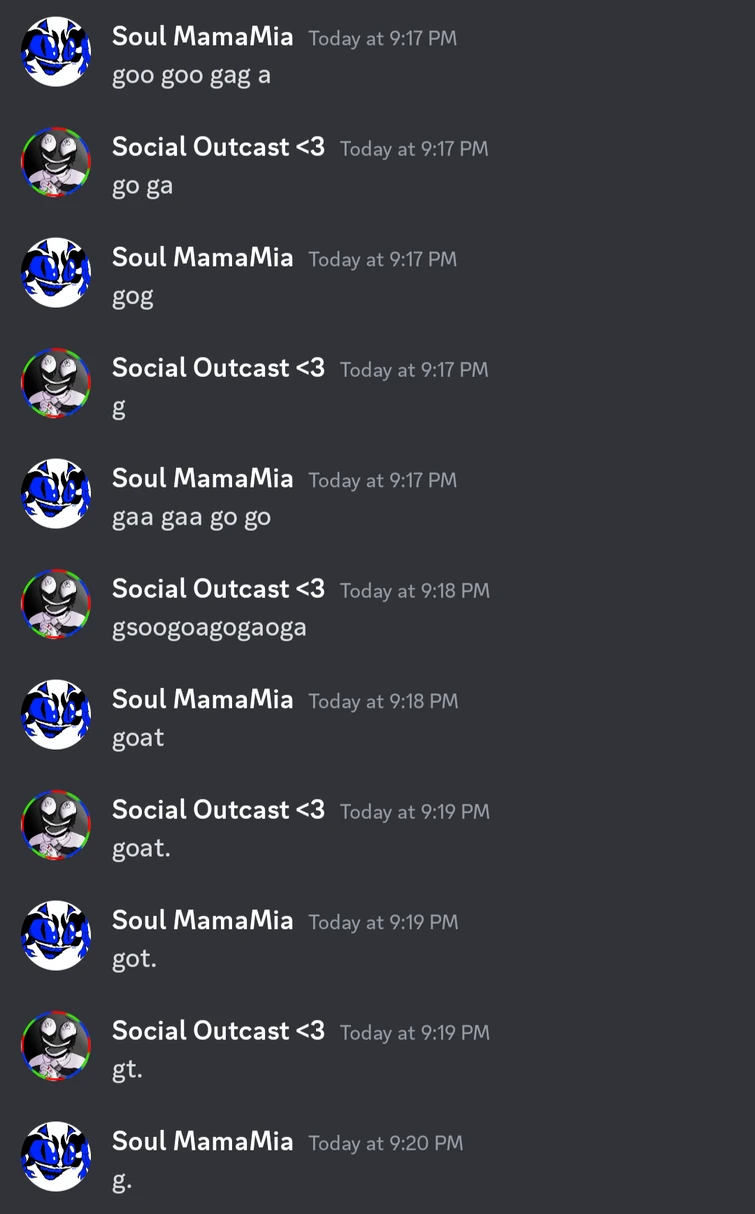Click the 9:18 PM timestamp beside Soul MamaMia

[384, 701]
